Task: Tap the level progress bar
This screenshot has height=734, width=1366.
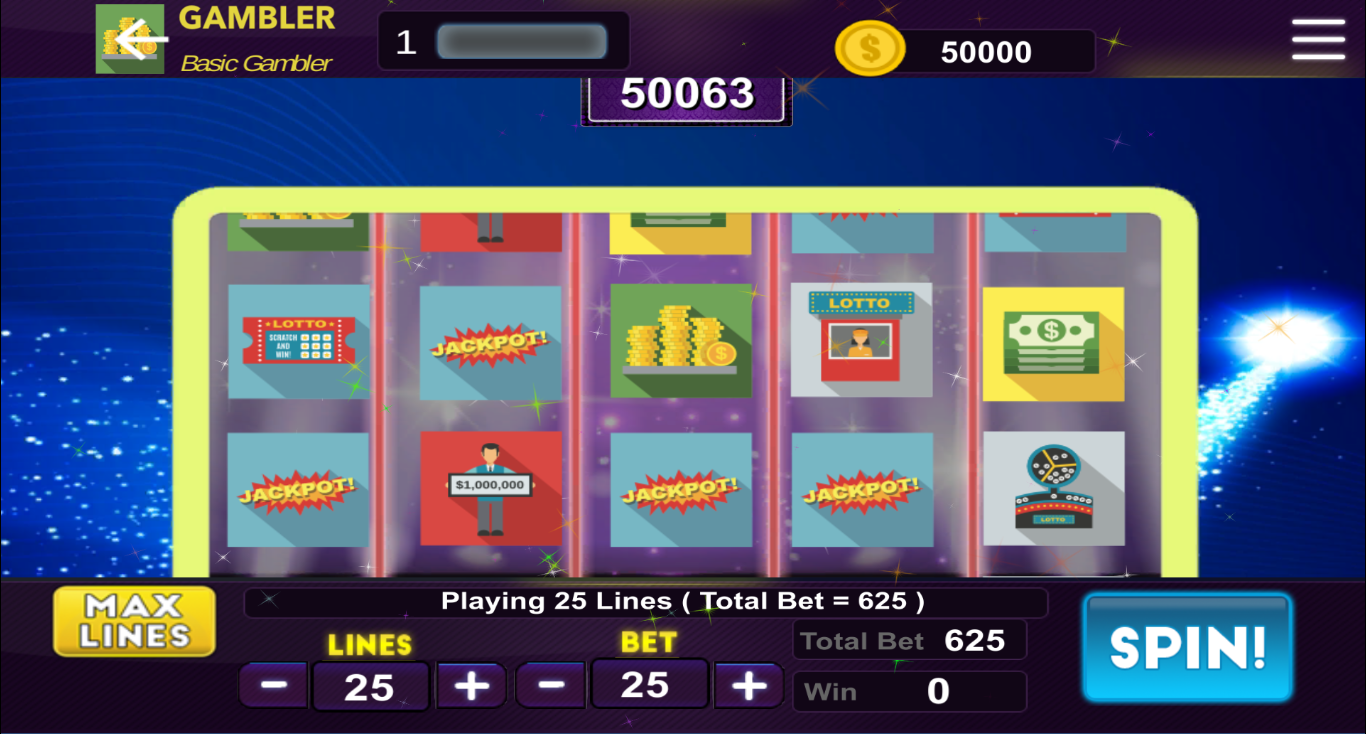Action: click(x=521, y=42)
